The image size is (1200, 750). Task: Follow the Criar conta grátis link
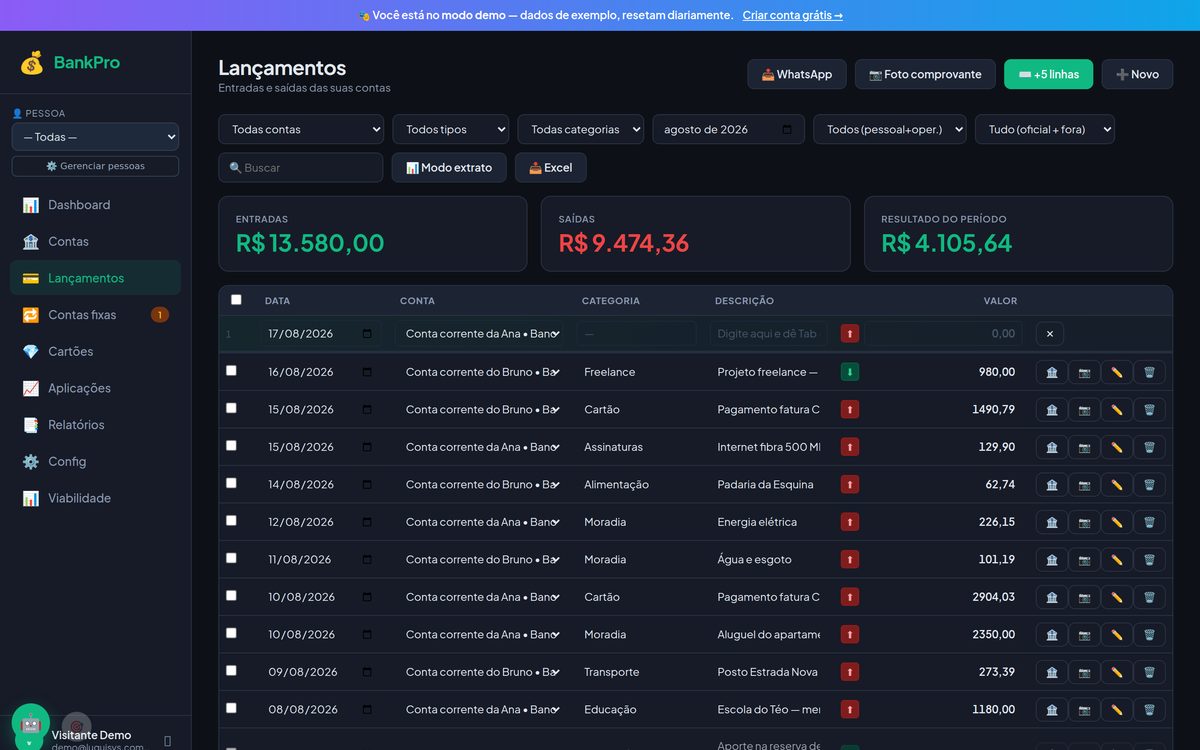[793, 15]
